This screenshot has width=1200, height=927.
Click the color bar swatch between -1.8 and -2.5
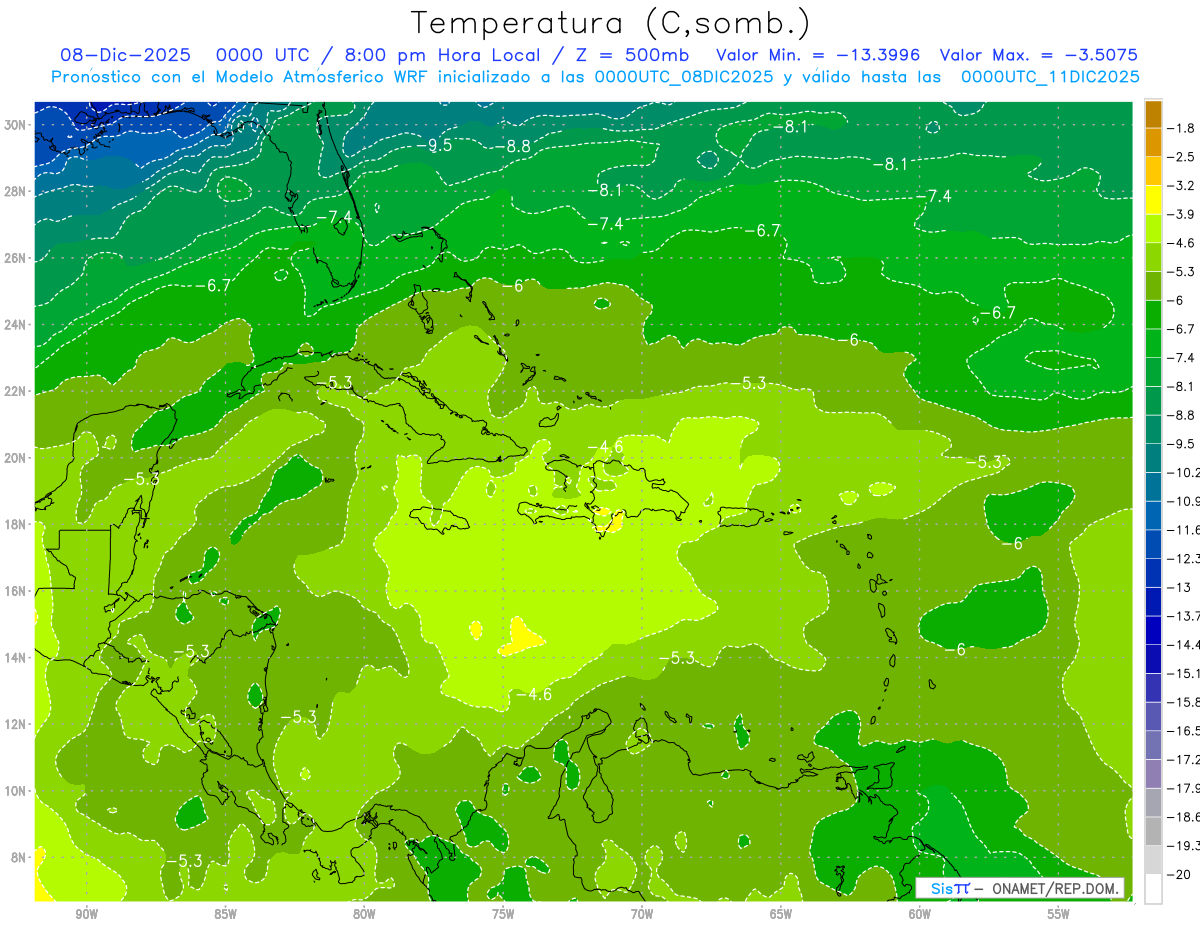(1153, 142)
